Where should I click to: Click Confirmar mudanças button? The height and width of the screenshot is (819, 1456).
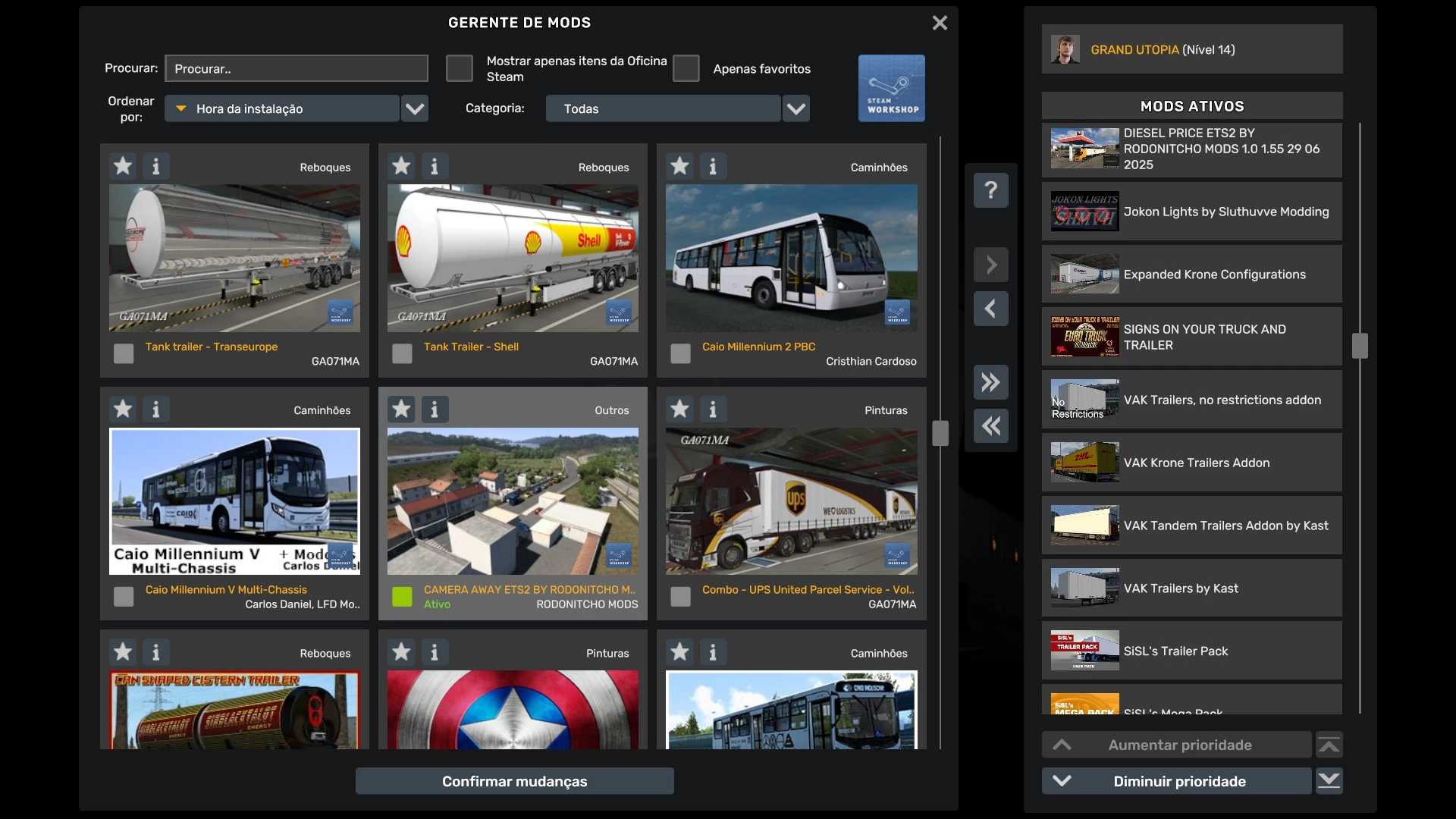514,781
